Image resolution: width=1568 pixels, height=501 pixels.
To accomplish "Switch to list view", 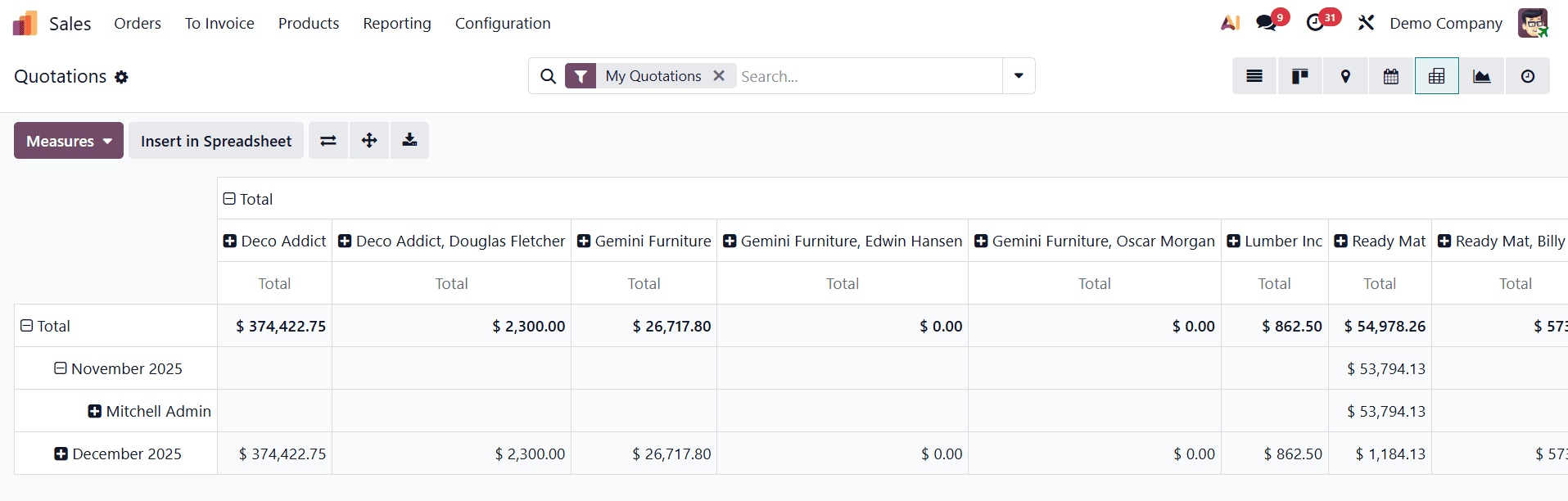I will click(x=1254, y=76).
